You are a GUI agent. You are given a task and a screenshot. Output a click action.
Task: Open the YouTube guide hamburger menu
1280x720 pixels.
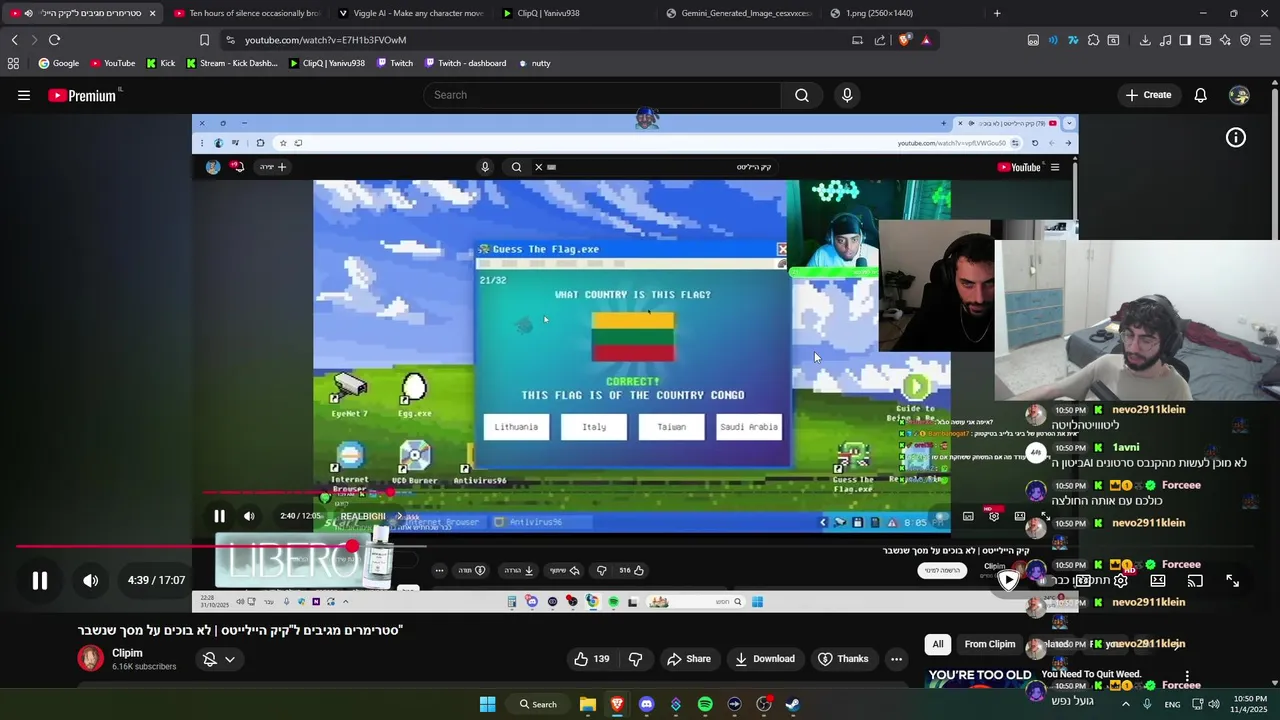click(24, 95)
